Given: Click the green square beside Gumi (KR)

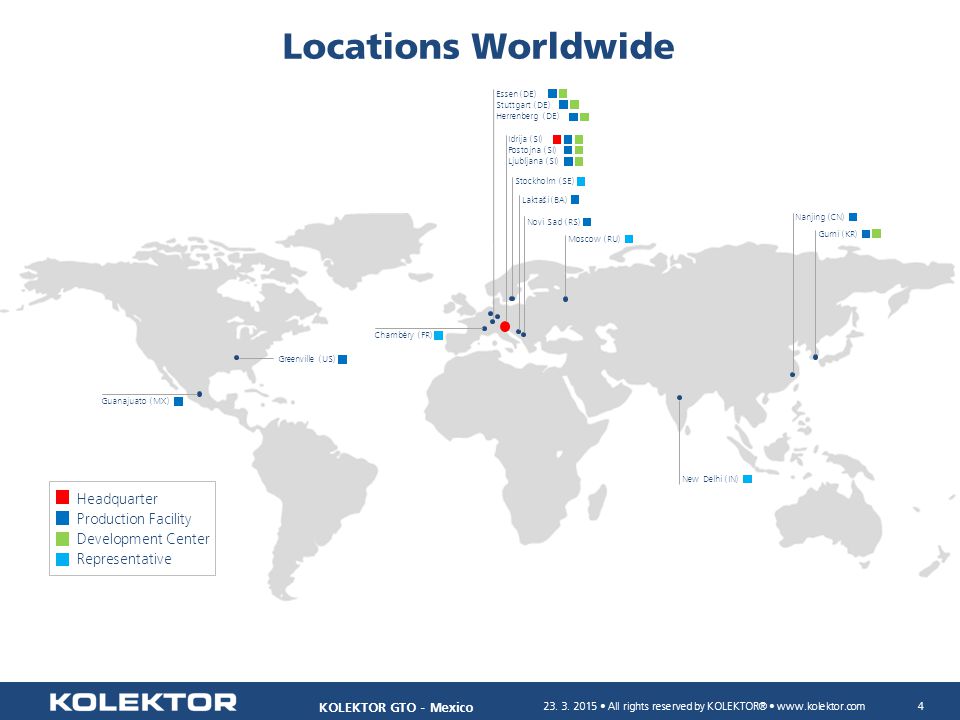Looking at the screenshot, I should [876, 233].
